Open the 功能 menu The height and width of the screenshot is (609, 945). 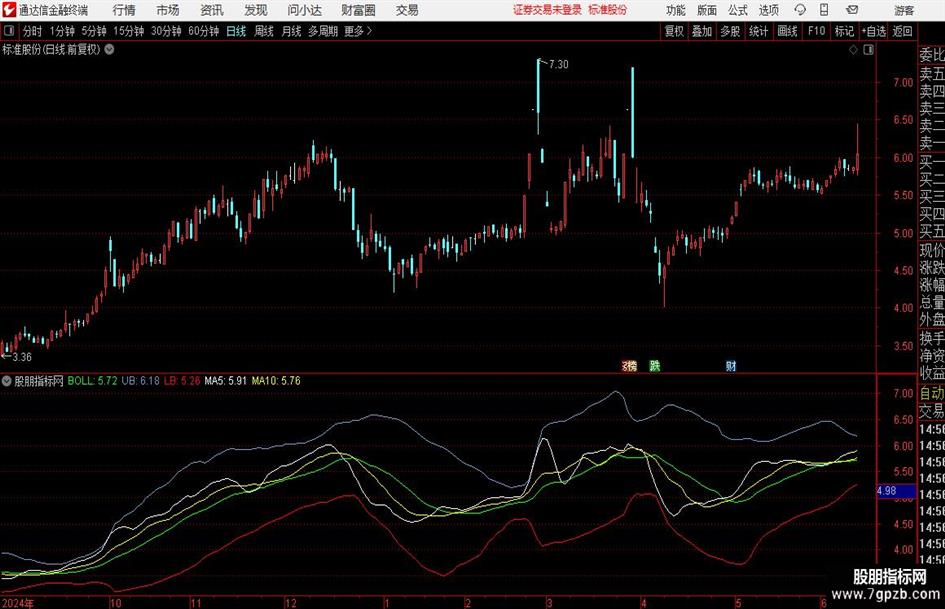point(676,10)
